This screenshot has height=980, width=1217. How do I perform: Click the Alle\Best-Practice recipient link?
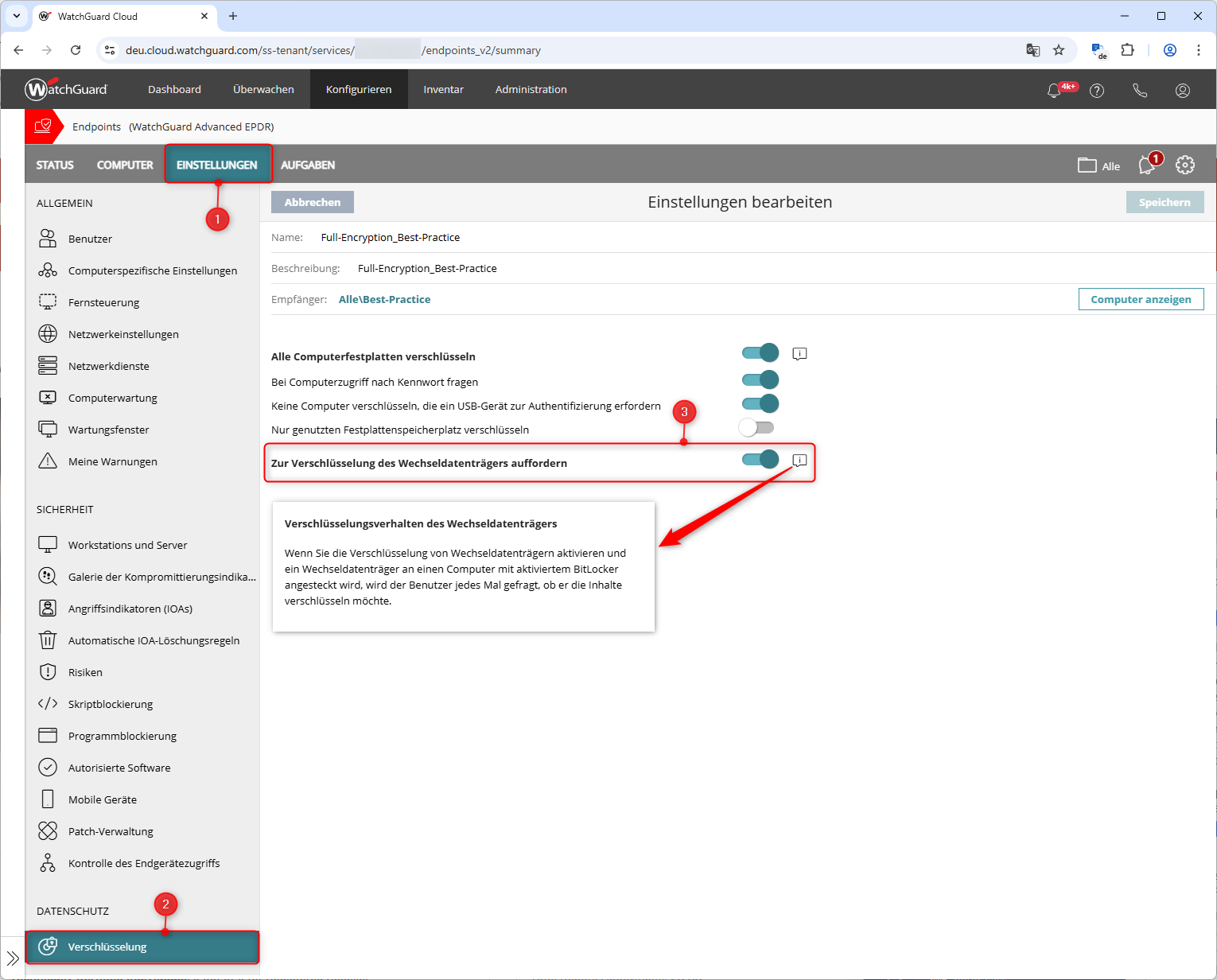tap(384, 299)
